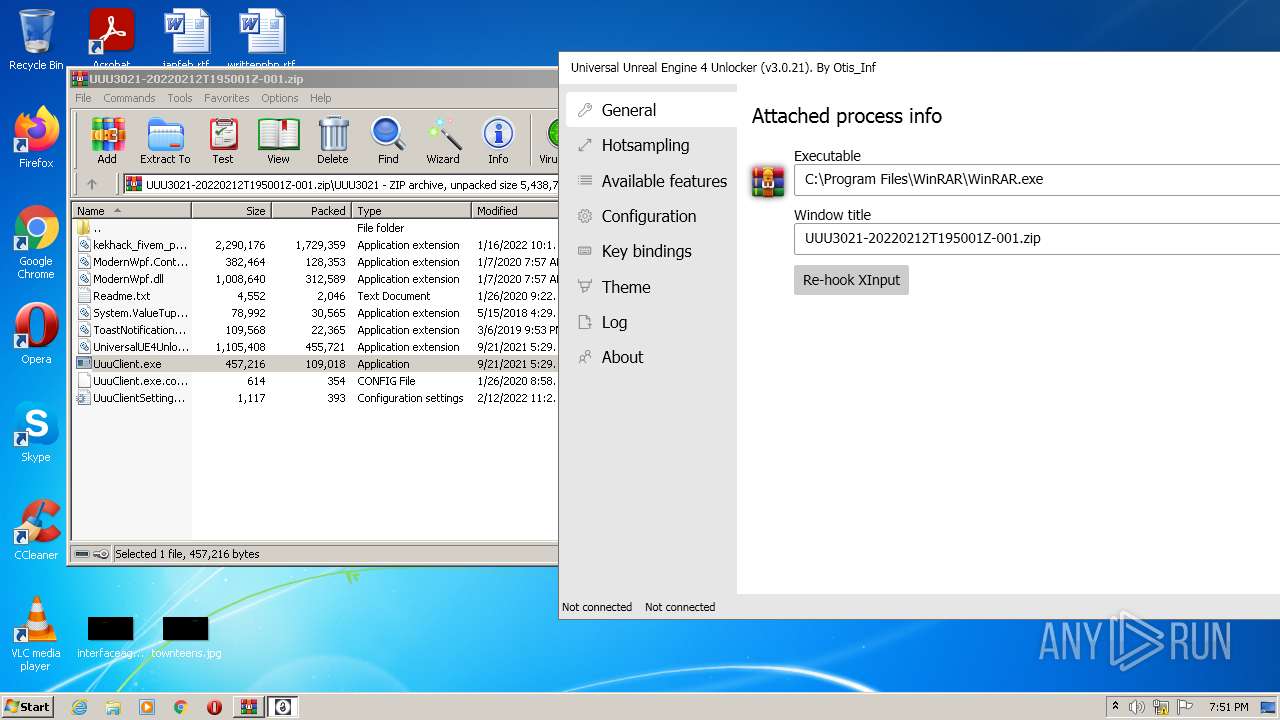Select the System.ValueTup... file
Image resolution: width=1280 pixels, height=720 pixels.
[x=315, y=313]
